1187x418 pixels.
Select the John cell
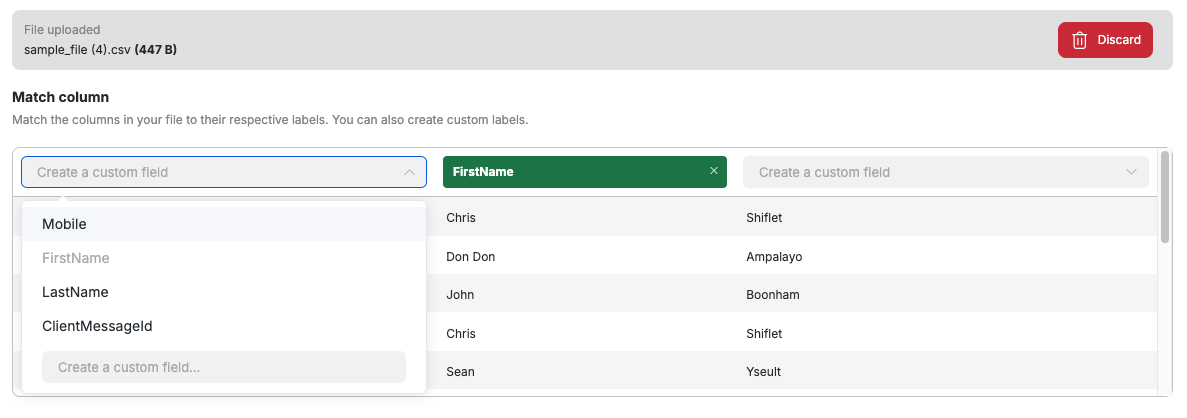[x=460, y=295]
